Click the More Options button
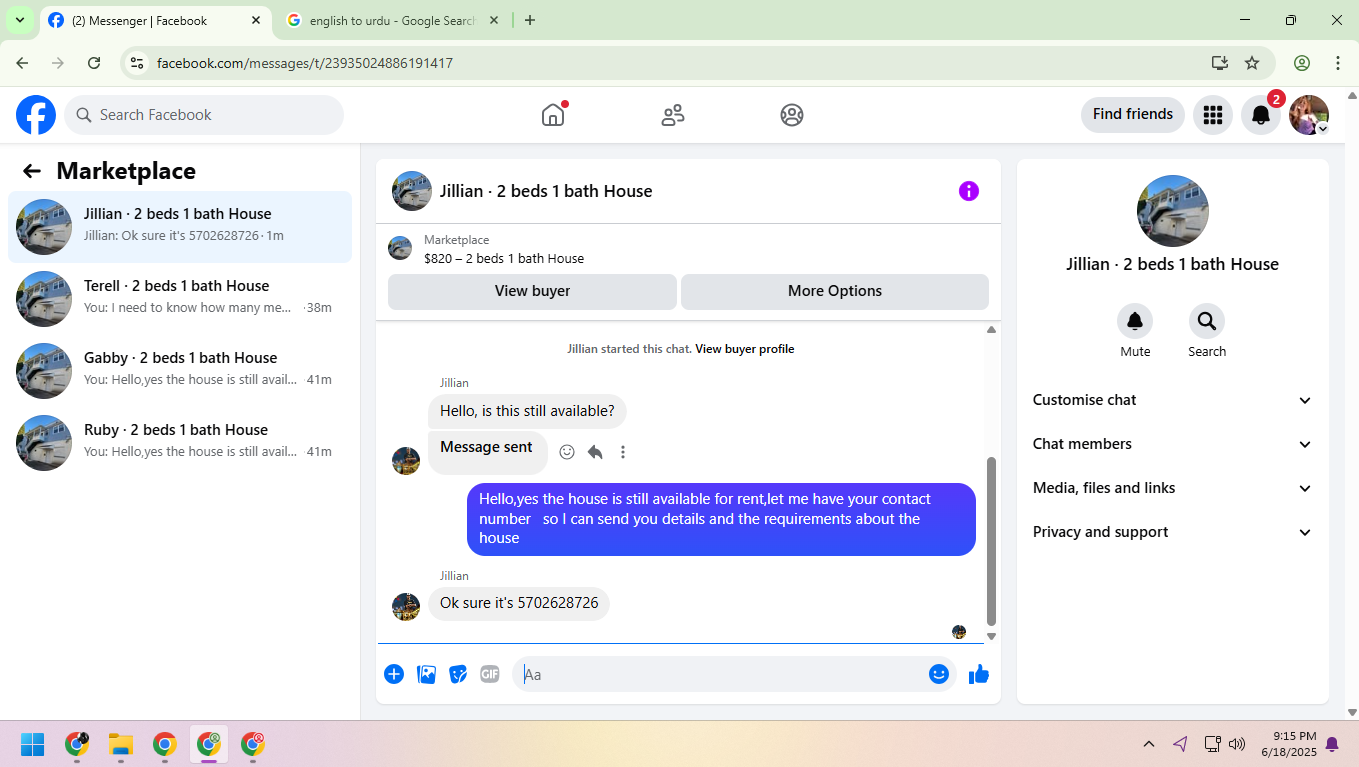Viewport: 1359px width, 767px height. pyautogui.click(x=835, y=291)
